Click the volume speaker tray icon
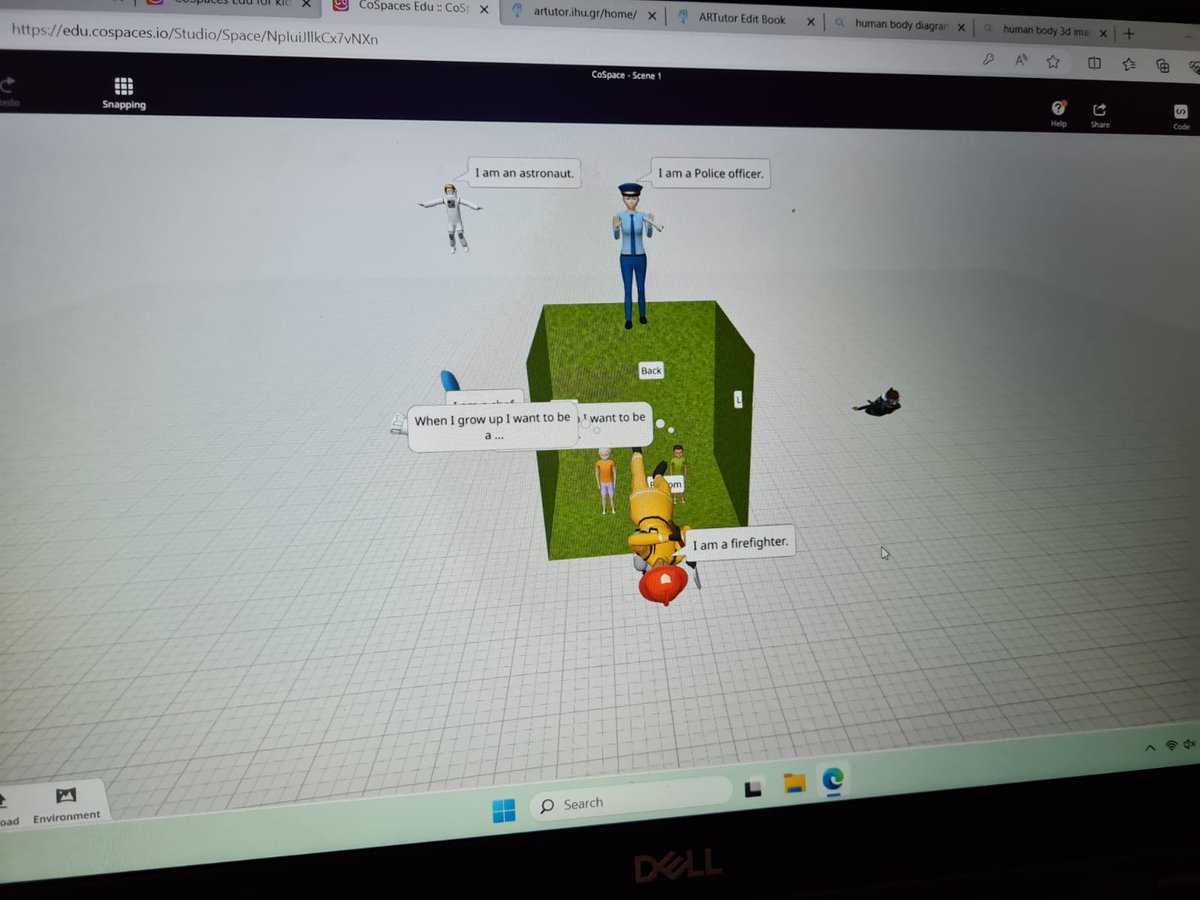This screenshot has width=1200, height=900. [1189, 744]
